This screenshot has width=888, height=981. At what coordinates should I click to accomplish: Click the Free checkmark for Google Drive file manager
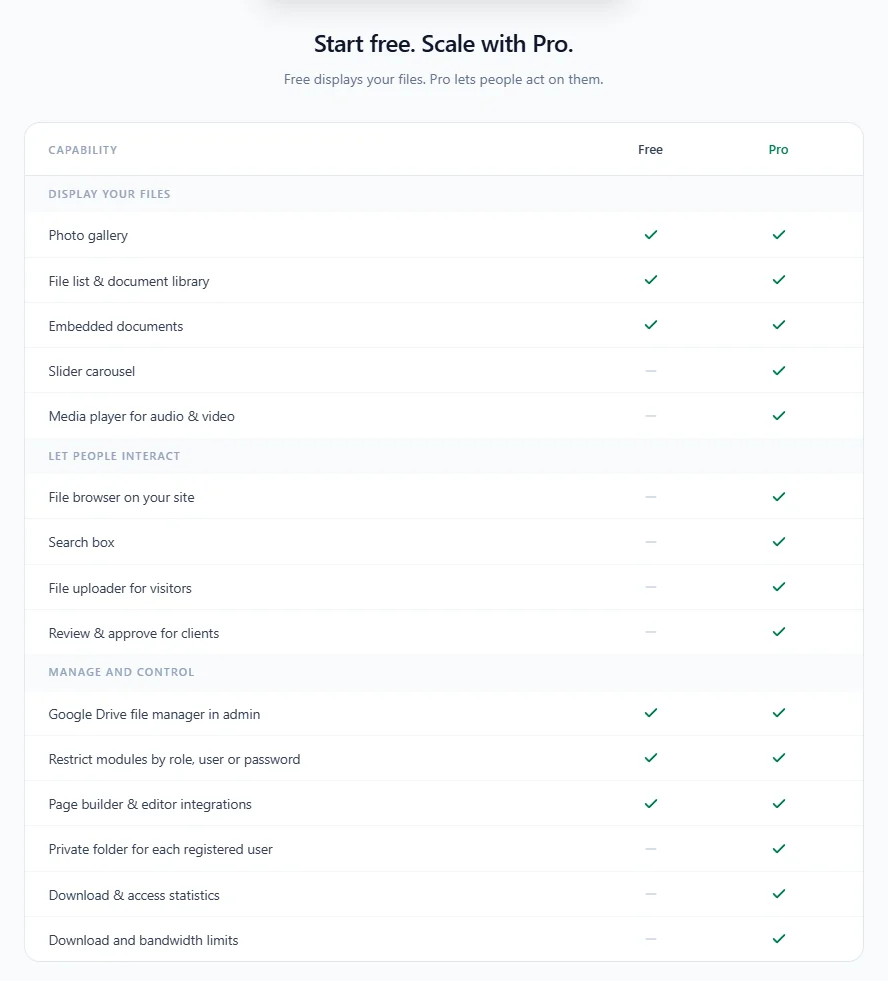(651, 713)
